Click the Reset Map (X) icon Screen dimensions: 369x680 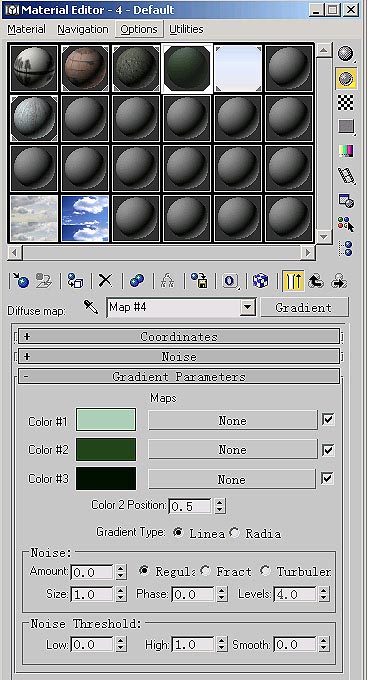[x=105, y=280]
